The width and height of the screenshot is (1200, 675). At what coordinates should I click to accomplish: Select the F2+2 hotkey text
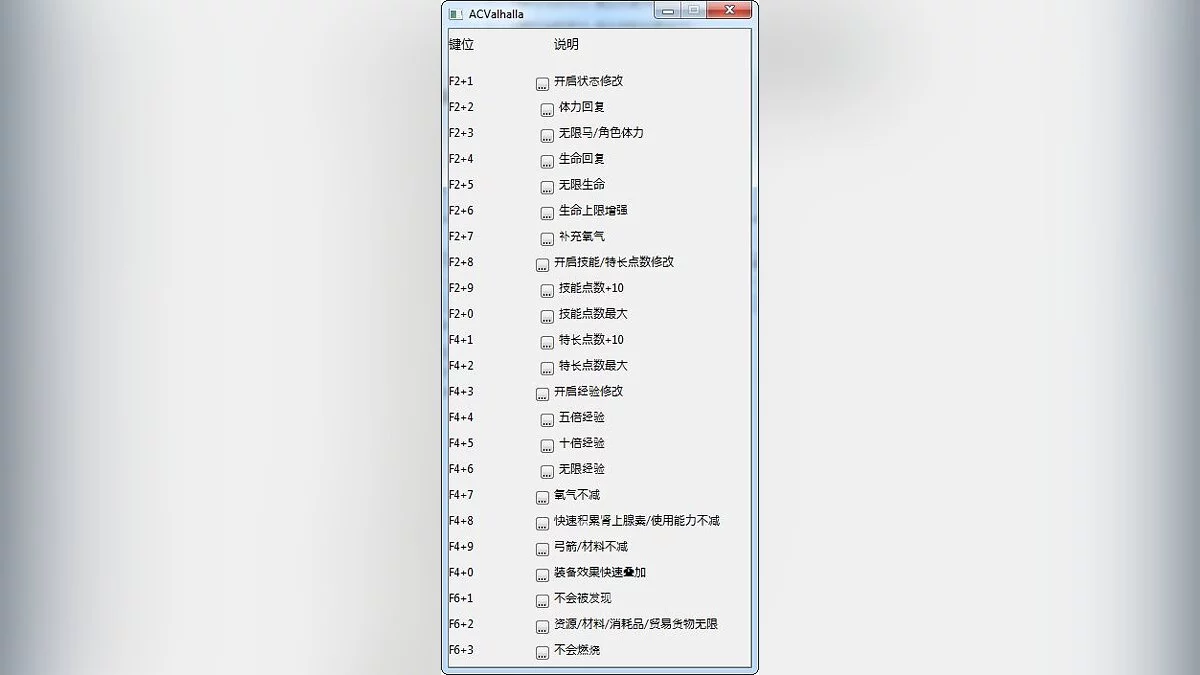(x=461, y=107)
